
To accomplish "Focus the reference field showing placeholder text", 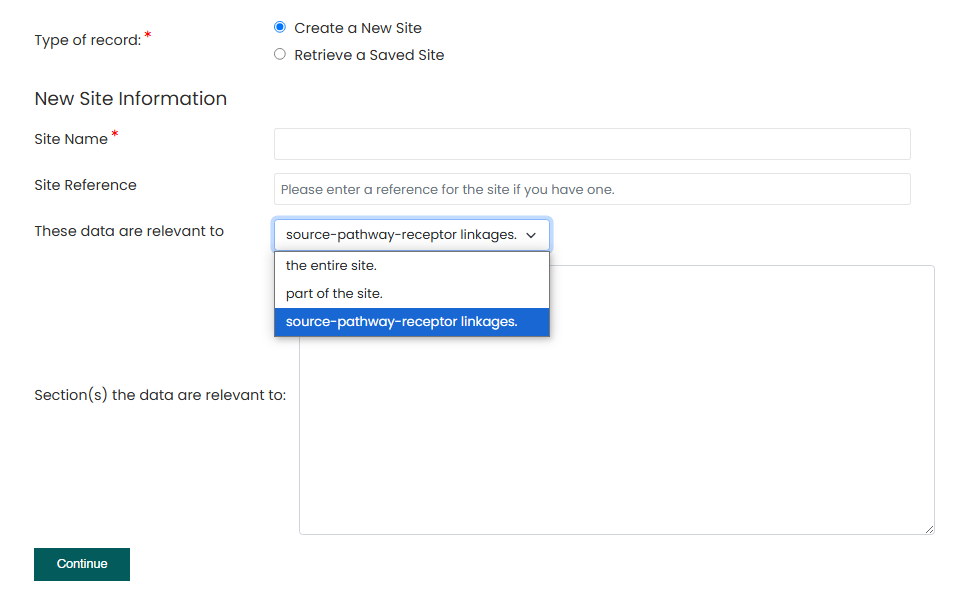I will point(591,189).
